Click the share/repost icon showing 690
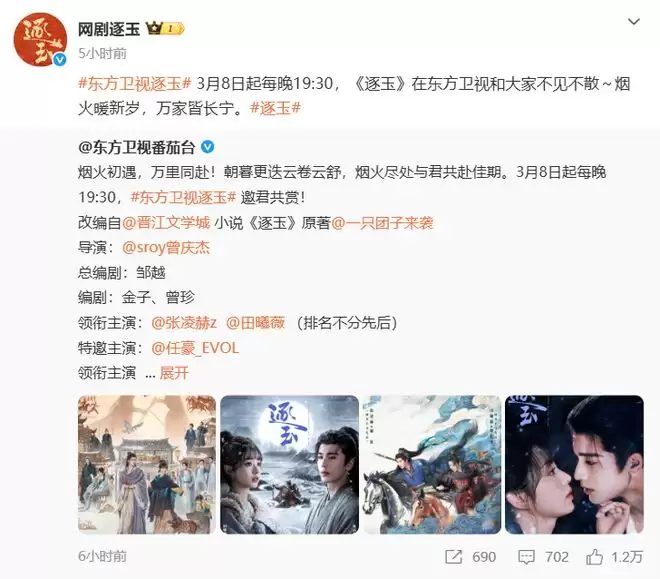660x579 pixels. pos(454,557)
